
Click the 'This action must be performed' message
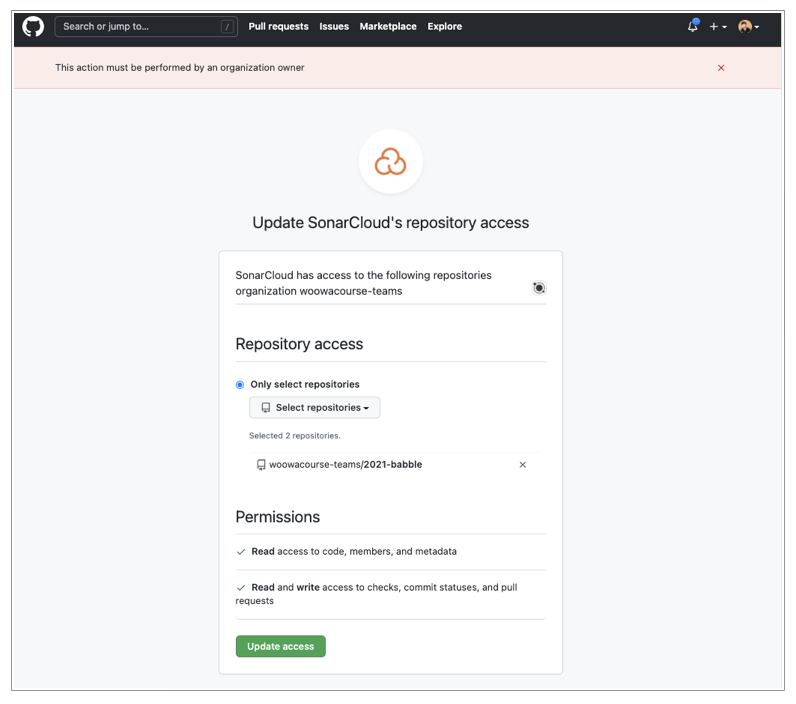[180, 68]
